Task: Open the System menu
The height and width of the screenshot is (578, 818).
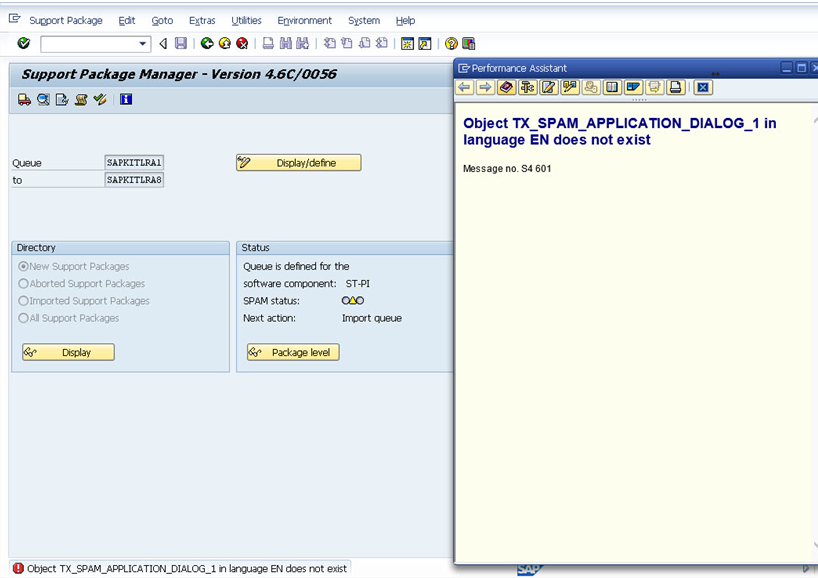Action: [x=364, y=21]
